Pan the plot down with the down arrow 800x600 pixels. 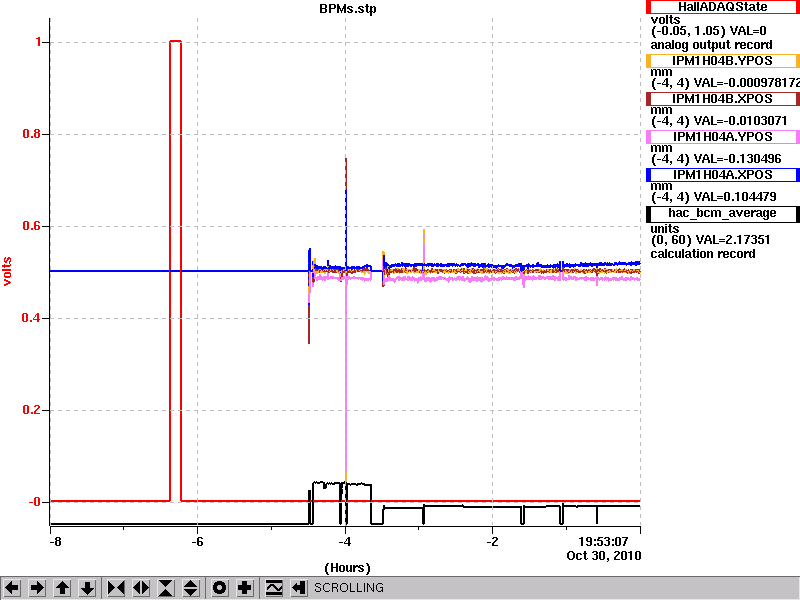click(87, 588)
